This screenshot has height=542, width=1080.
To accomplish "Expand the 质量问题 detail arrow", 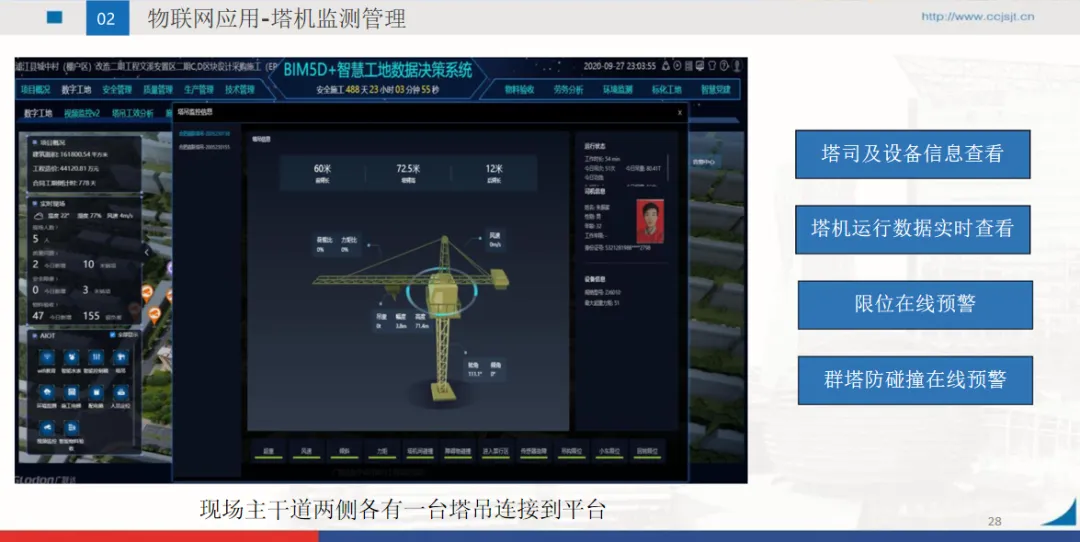I will (56, 253).
